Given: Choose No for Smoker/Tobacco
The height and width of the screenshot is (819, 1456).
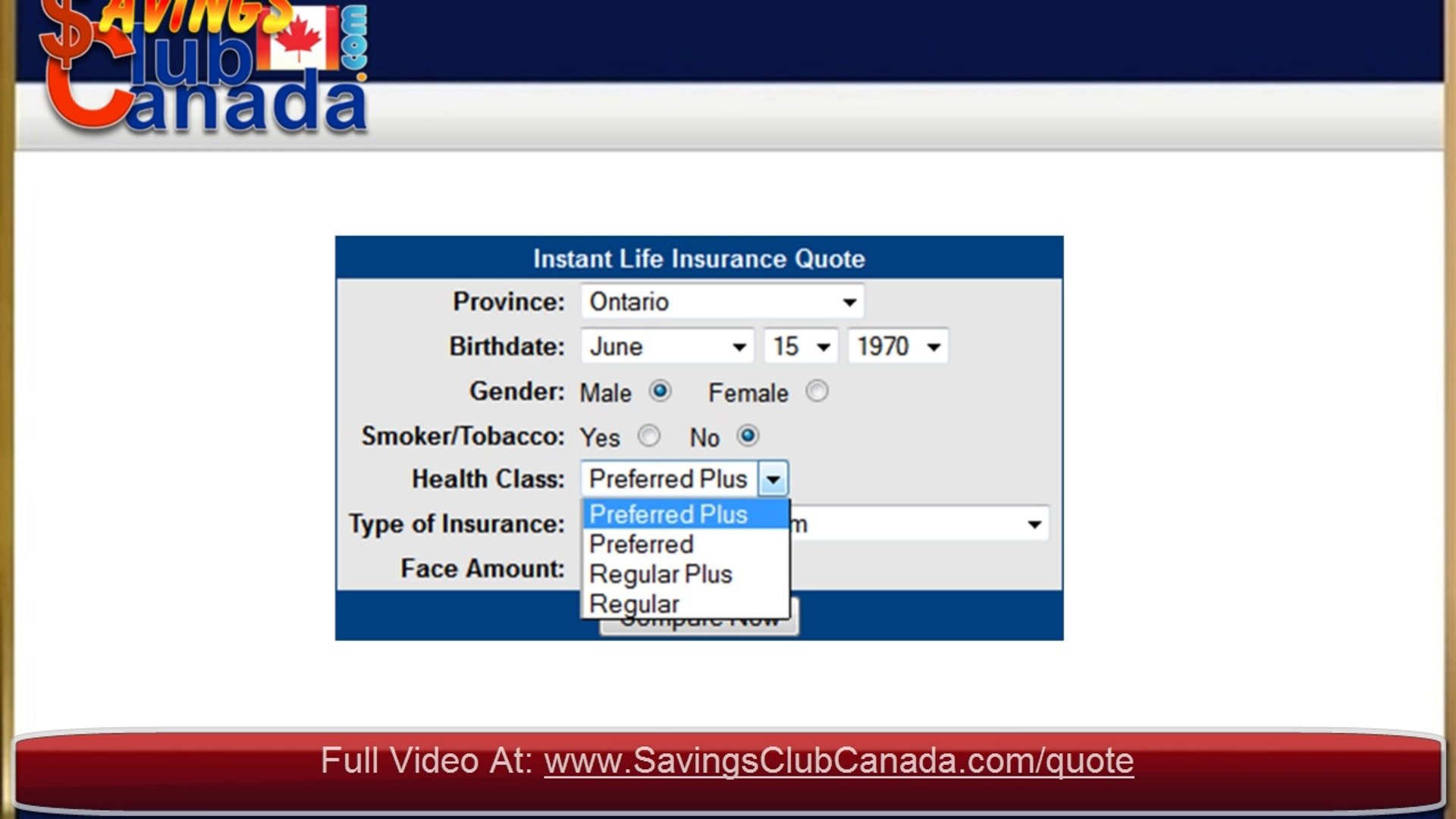Looking at the screenshot, I should pyautogui.click(x=748, y=436).
